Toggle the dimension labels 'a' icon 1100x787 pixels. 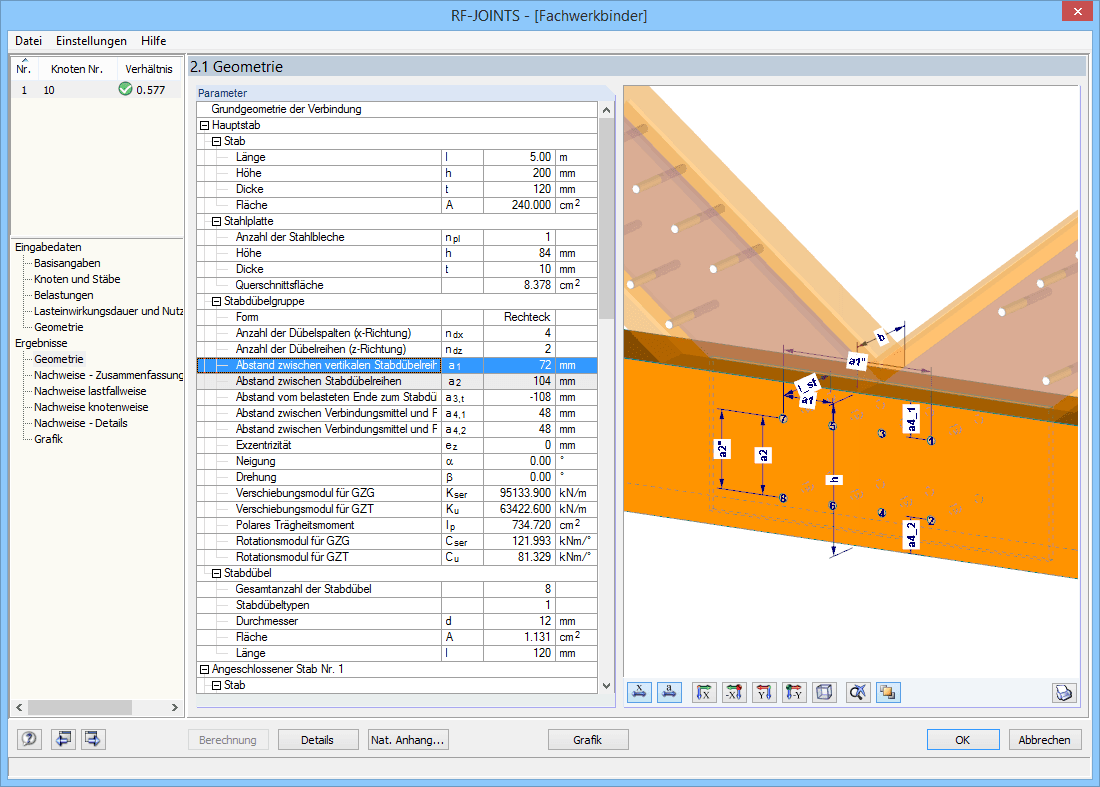(670, 692)
